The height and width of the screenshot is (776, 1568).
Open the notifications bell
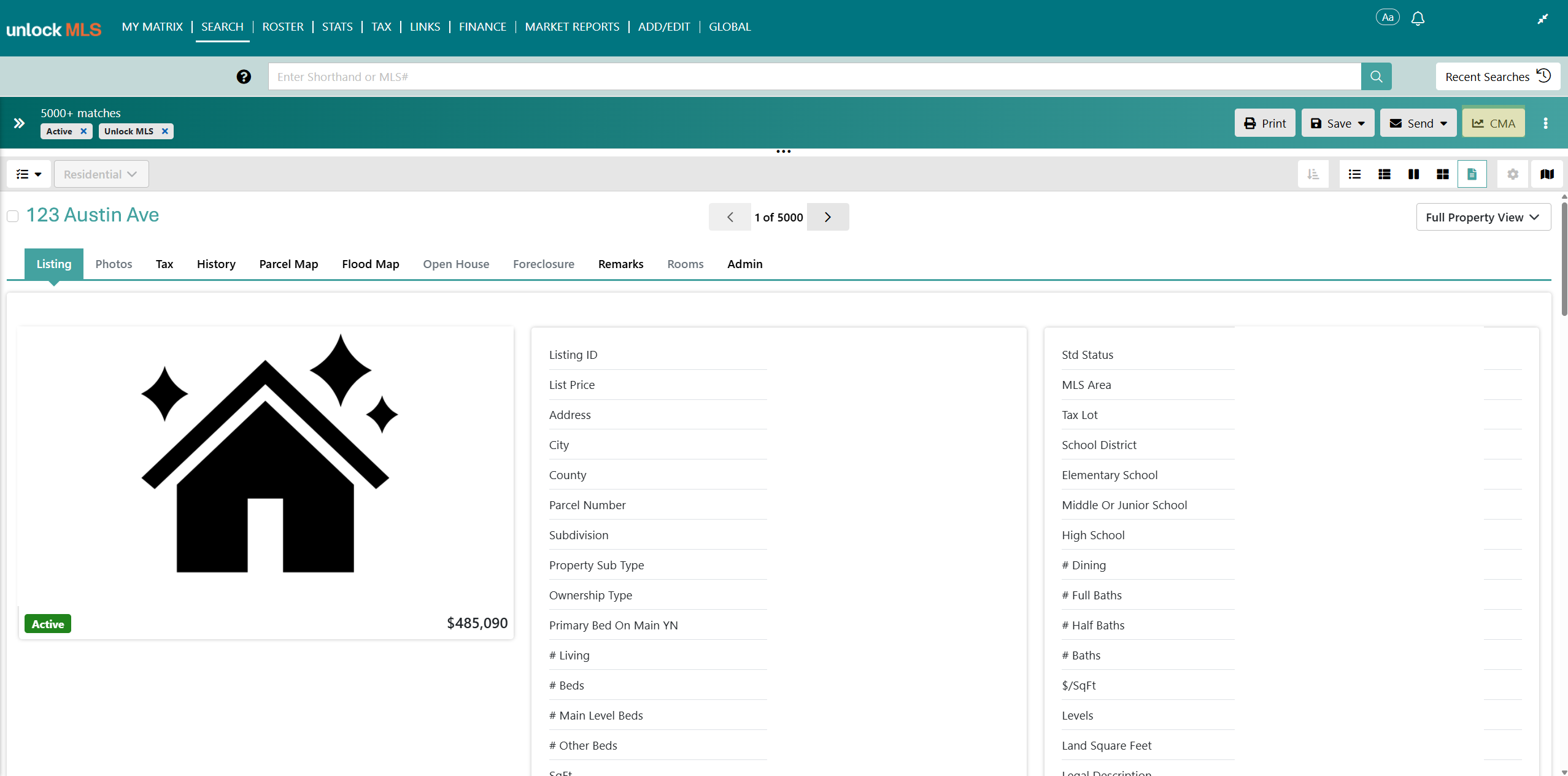[1418, 18]
